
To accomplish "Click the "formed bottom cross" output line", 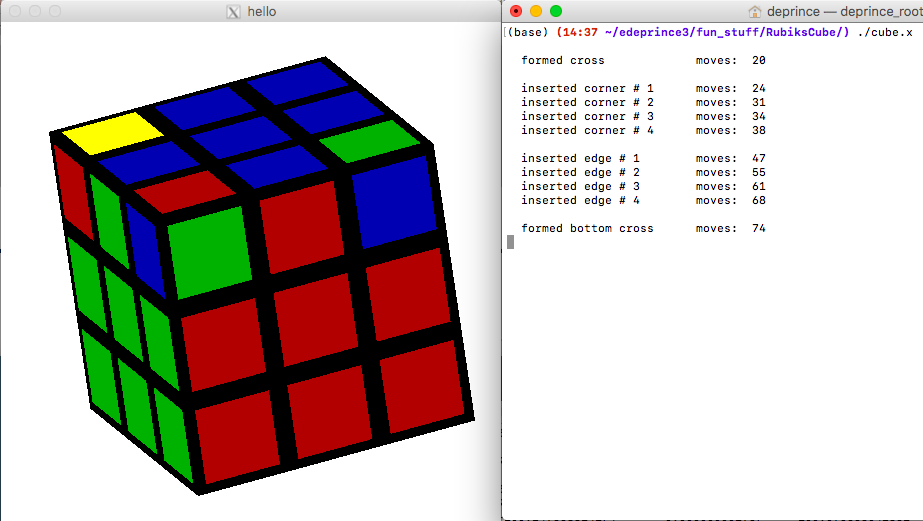I will [587, 228].
